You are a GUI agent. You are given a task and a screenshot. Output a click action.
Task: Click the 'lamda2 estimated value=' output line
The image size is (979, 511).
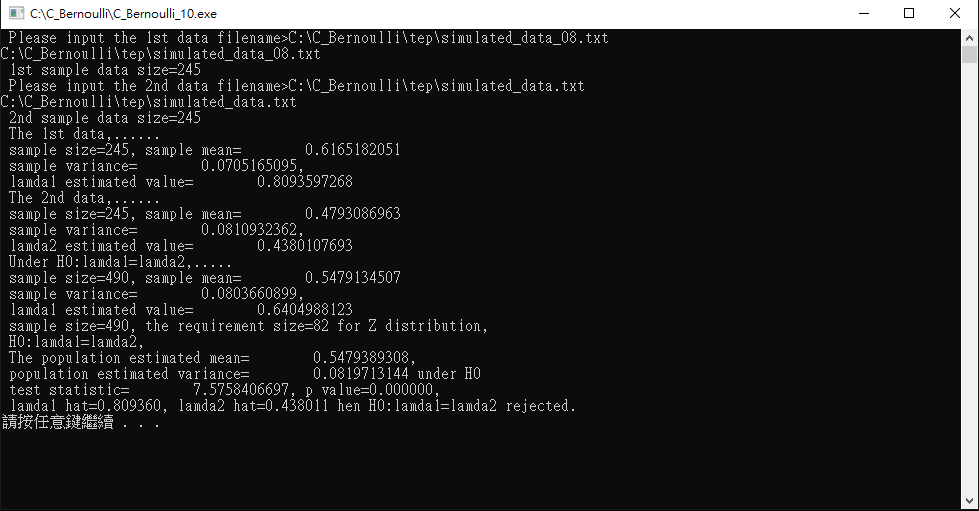[181, 246]
